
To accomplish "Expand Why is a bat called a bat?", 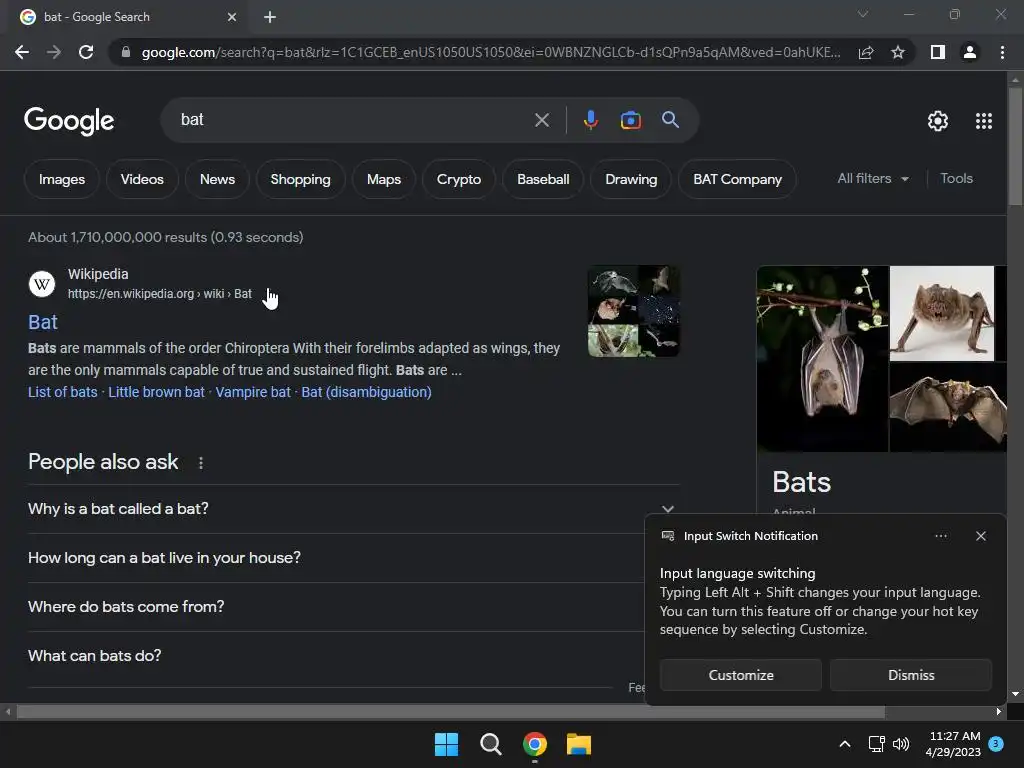I will pos(353,509).
